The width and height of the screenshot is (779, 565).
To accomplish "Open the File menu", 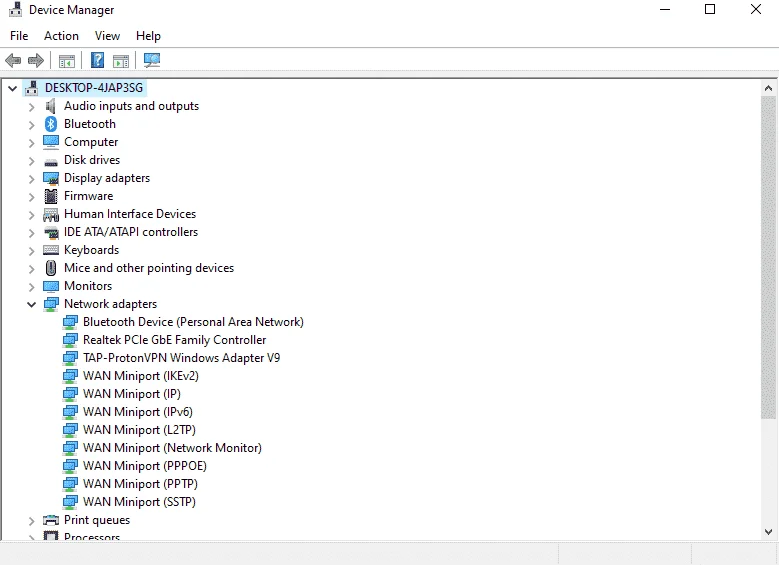I will [x=19, y=36].
